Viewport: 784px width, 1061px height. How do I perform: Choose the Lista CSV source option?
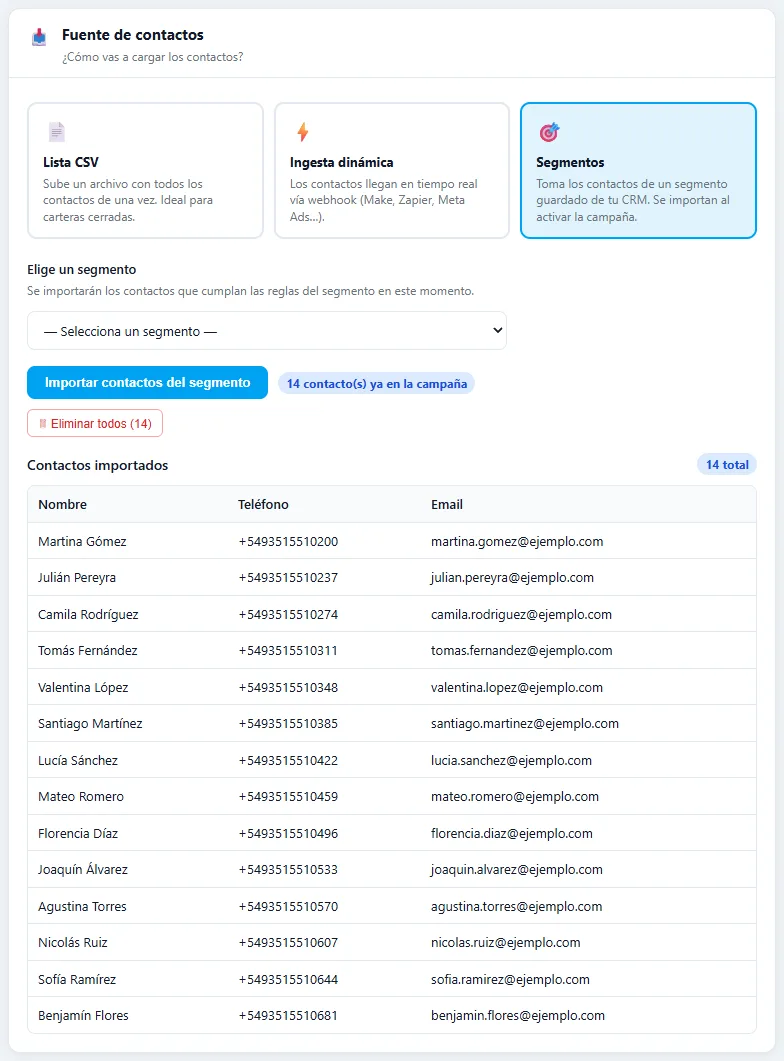pos(145,171)
